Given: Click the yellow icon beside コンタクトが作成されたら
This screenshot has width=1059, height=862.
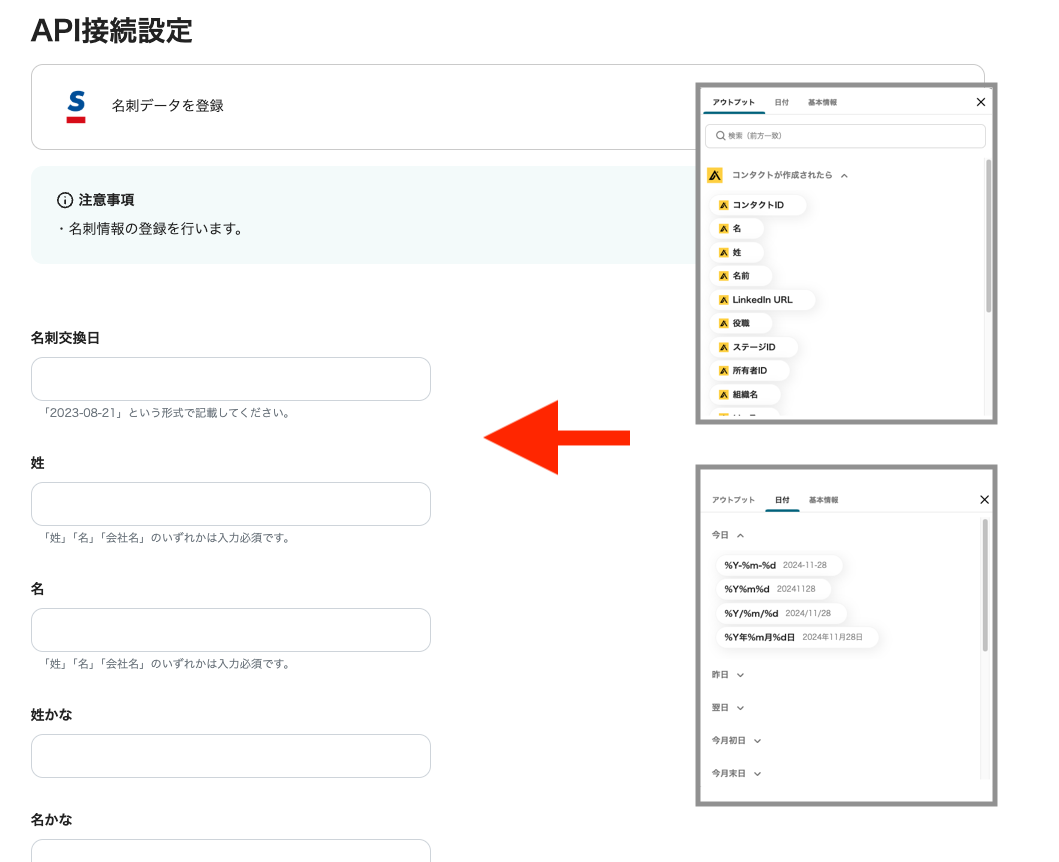Looking at the screenshot, I should click(714, 175).
